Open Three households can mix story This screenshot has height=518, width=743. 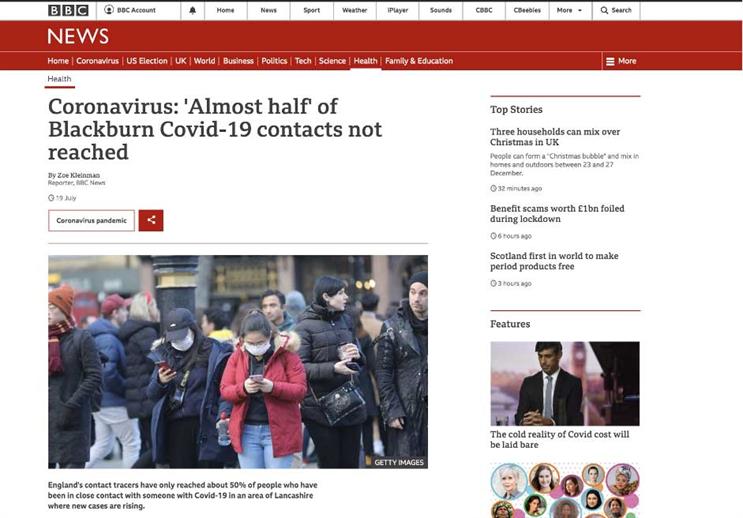point(555,137)
